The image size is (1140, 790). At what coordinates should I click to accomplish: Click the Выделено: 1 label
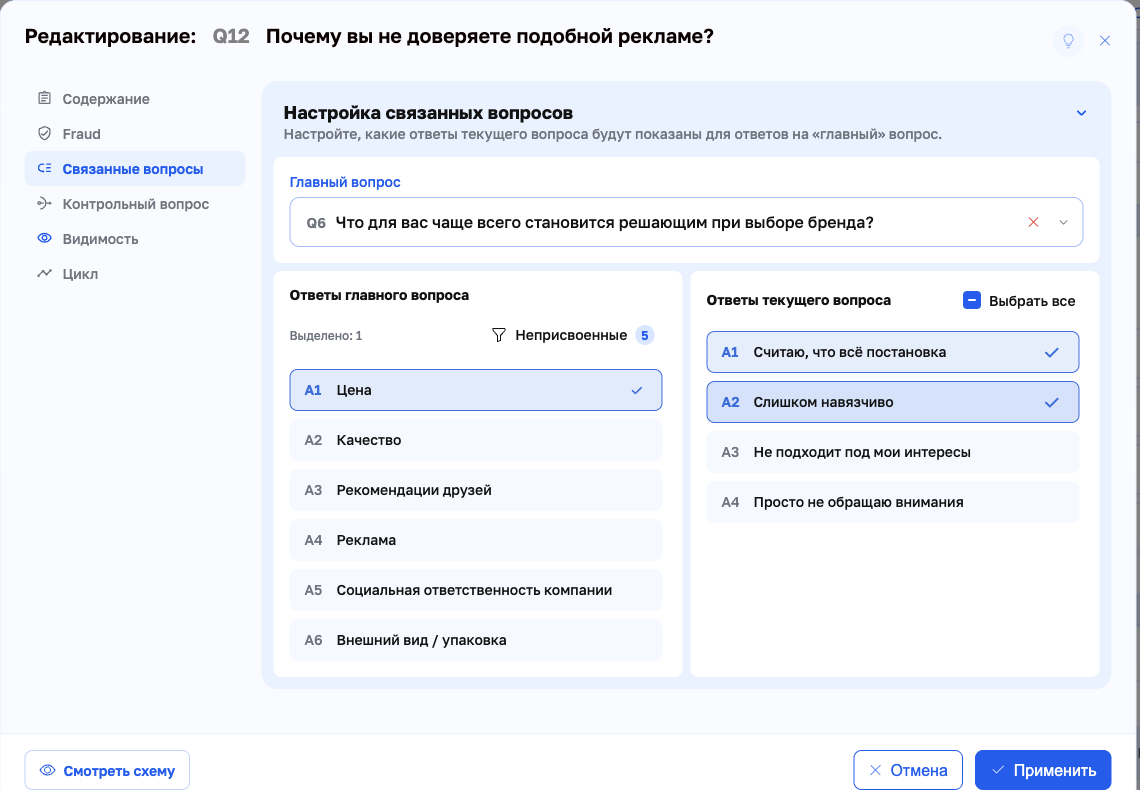point(326,336)
